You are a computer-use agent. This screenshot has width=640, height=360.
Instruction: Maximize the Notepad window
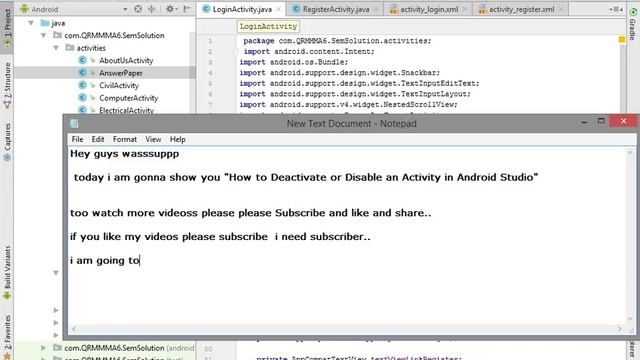pos(601,121)
